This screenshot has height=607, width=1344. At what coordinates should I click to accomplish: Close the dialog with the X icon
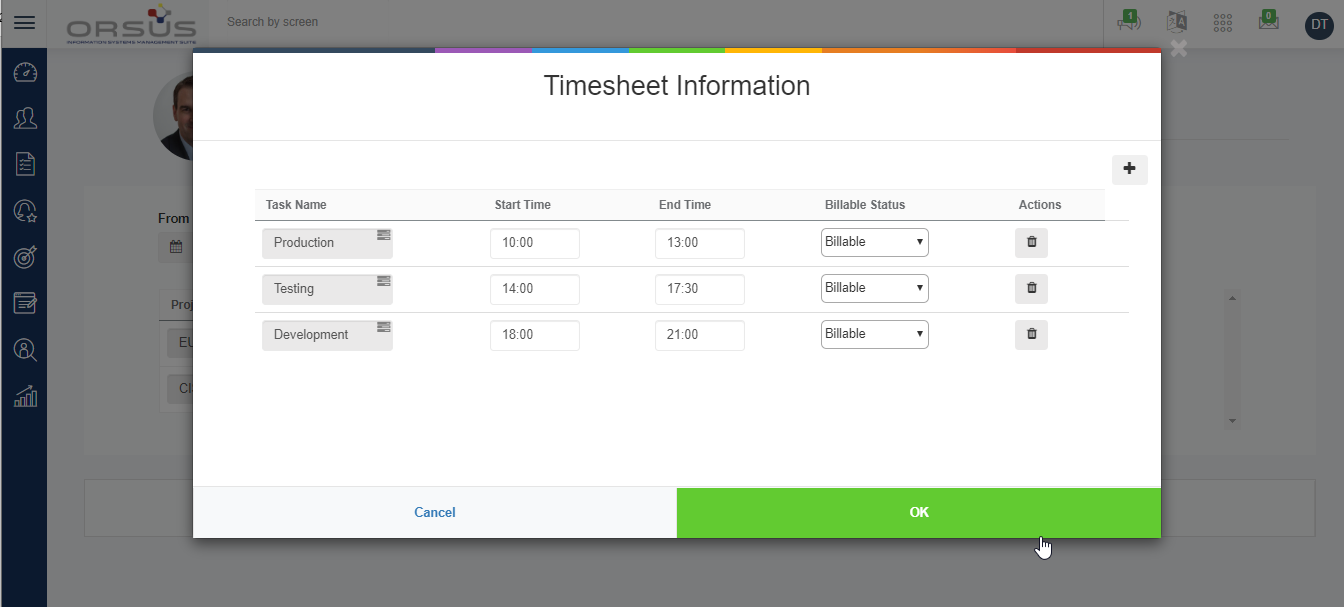coord(1178,48)
